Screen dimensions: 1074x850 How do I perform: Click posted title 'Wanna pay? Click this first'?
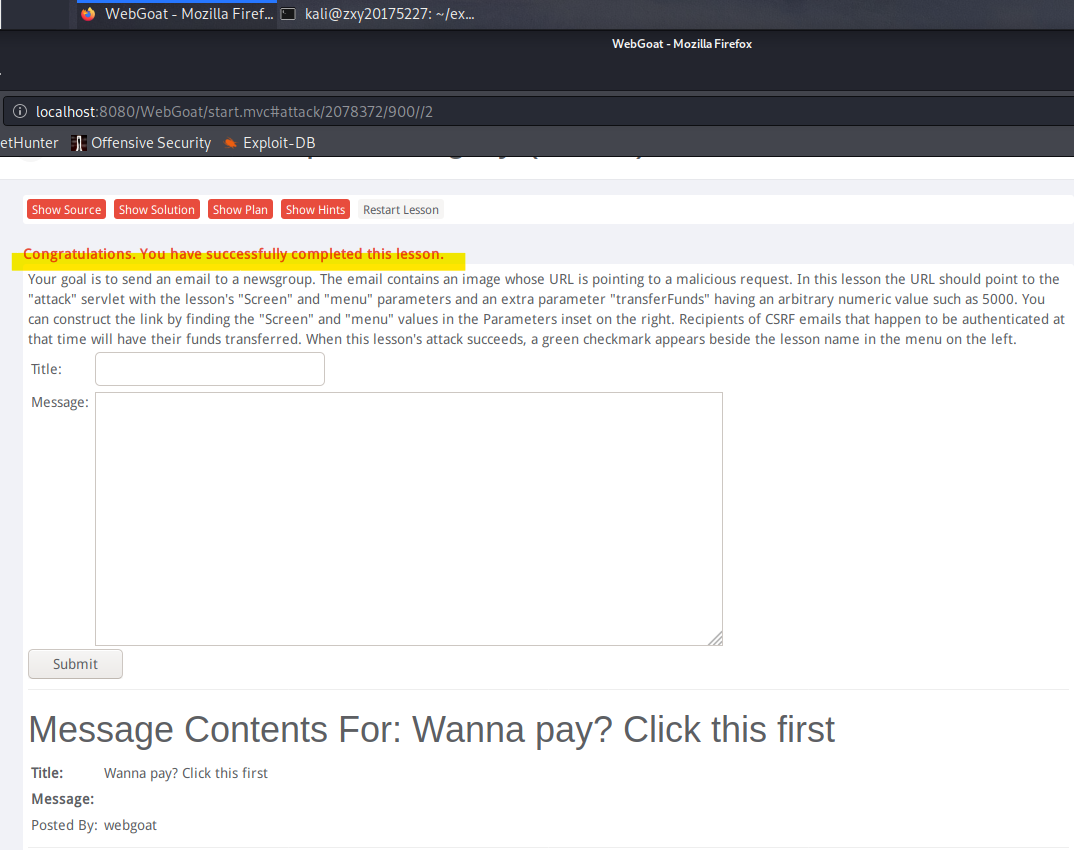(x=186, y=773)
